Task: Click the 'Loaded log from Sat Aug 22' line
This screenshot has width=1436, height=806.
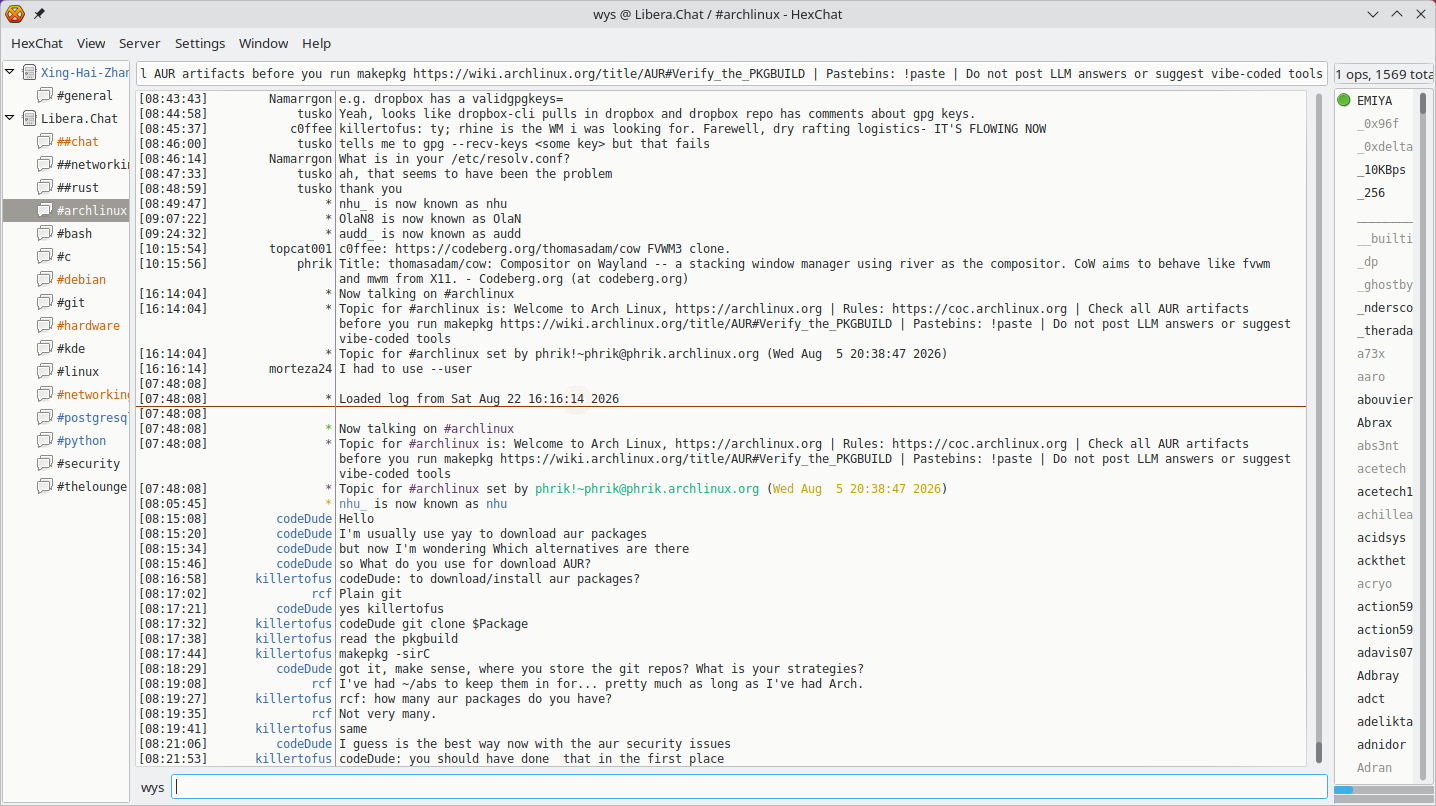Action: pyautogui.click(x=479, y=399)
